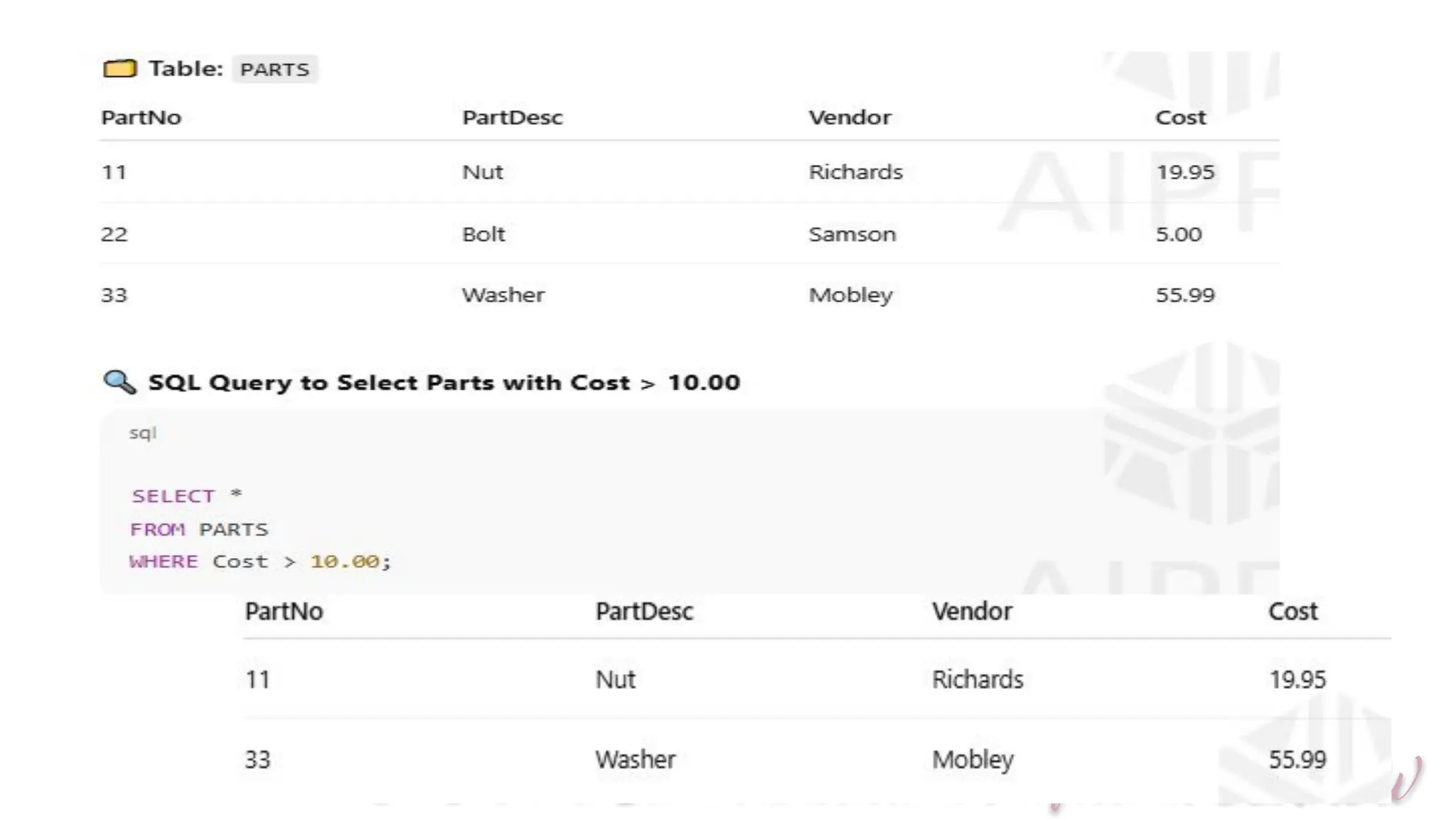Click the yellow folder icon beside Table
The width and height of the screenshot is (1456, 819).
[x=119, y=68]
